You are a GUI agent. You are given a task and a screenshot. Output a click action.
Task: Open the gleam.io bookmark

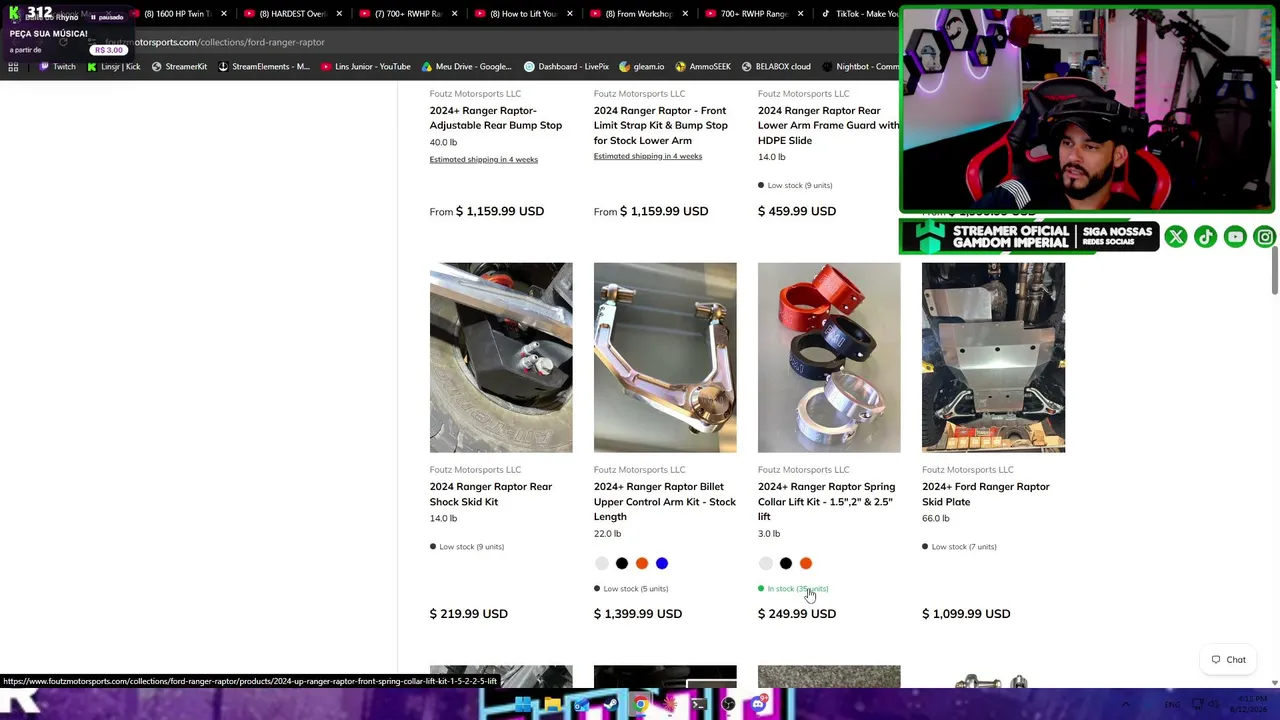tap(642, 67)
